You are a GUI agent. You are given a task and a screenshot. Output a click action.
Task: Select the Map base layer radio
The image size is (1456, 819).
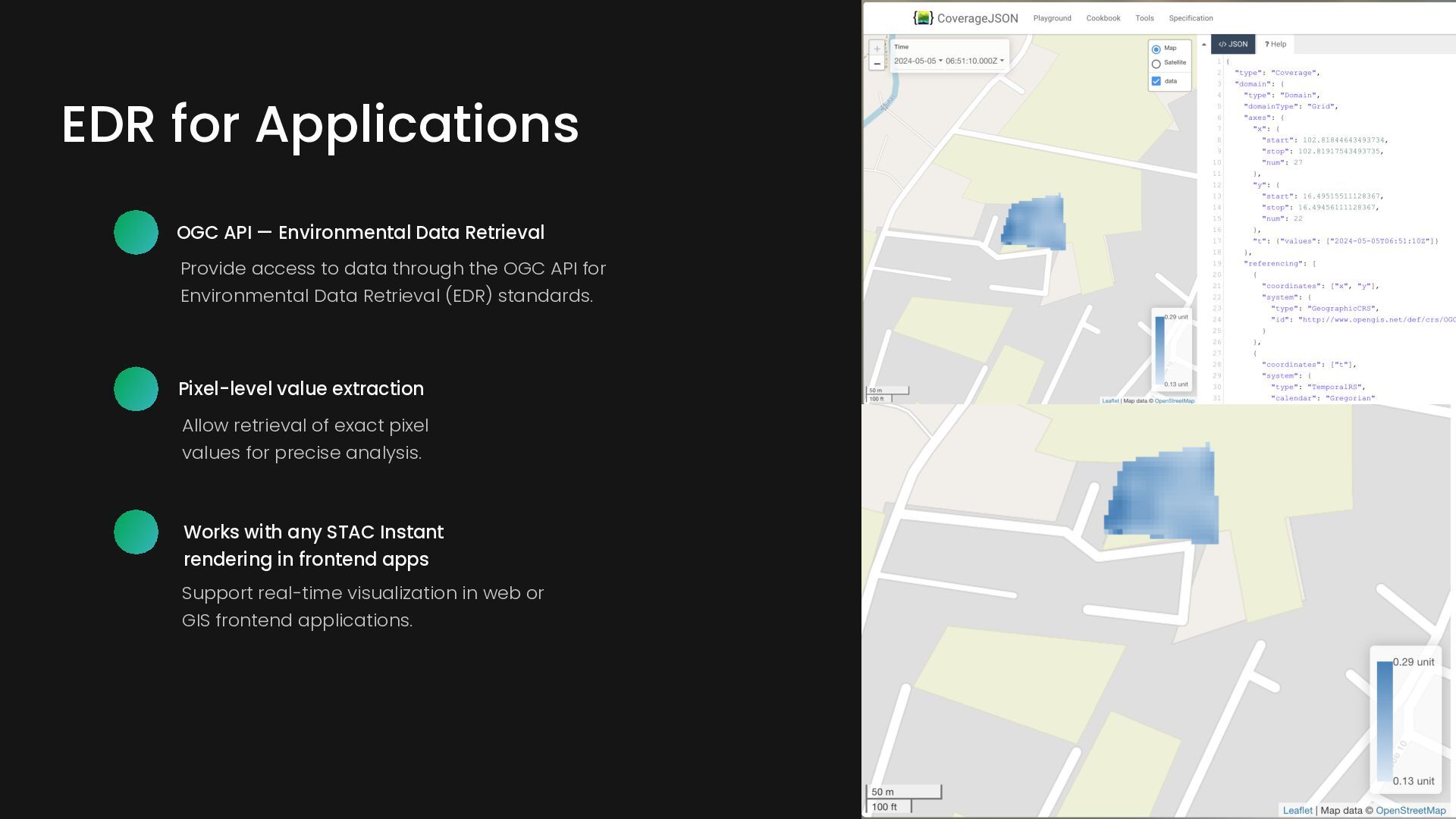pyautogui.click(x=1156, y=49)
